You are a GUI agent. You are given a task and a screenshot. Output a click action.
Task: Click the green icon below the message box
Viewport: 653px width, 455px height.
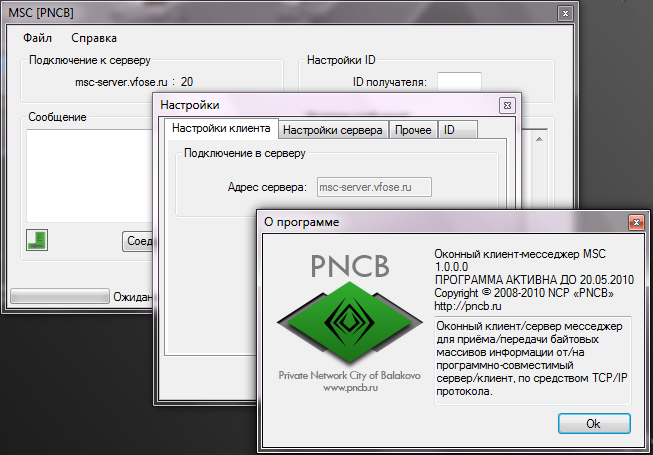coord(36,239)
